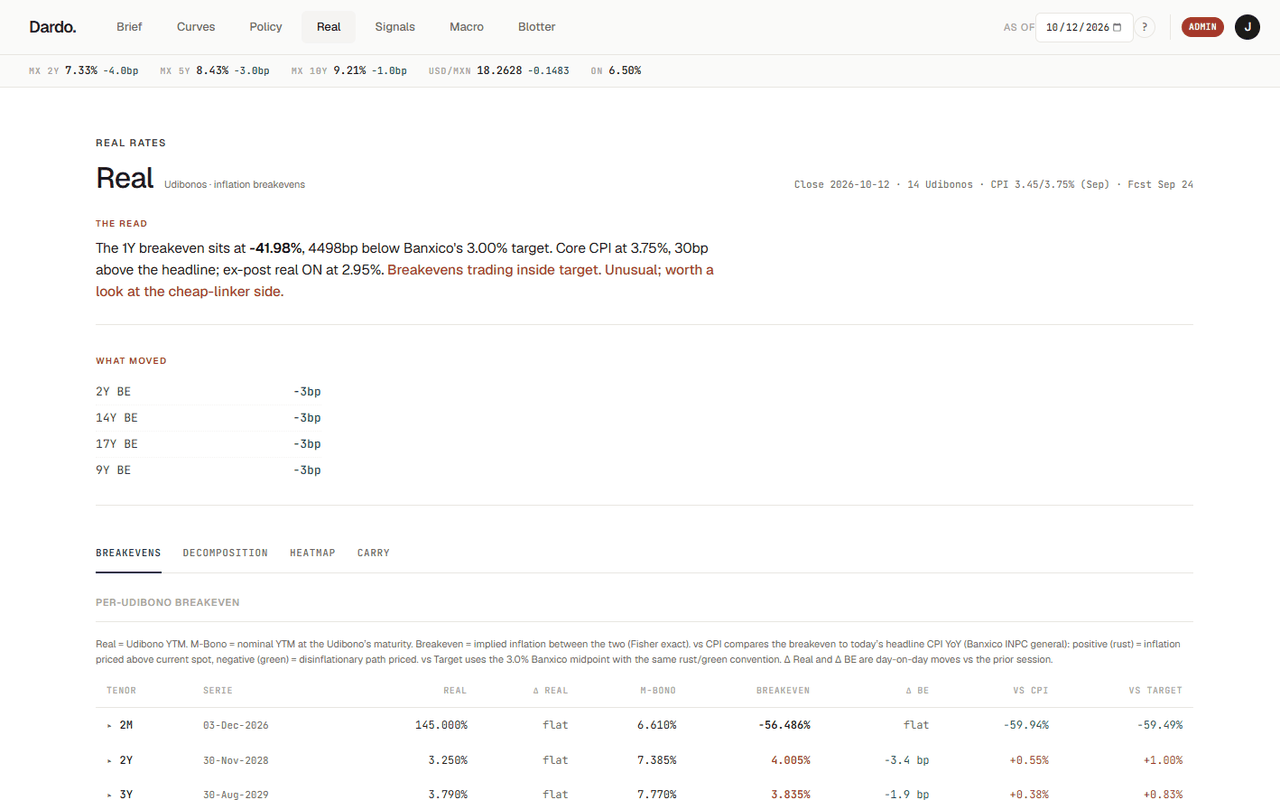1280x800 pixels.
Task: Open the Curves section
Action: pos(196,27)
